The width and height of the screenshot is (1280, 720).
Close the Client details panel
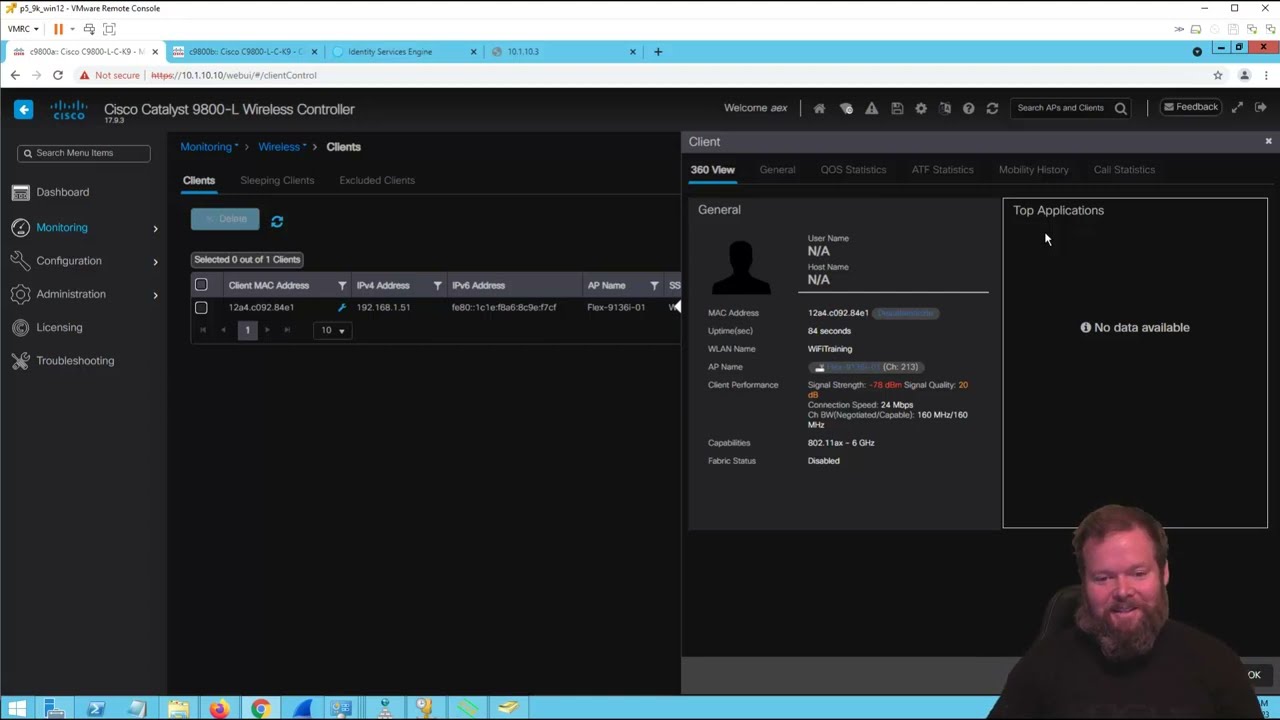click(1268, 141)
